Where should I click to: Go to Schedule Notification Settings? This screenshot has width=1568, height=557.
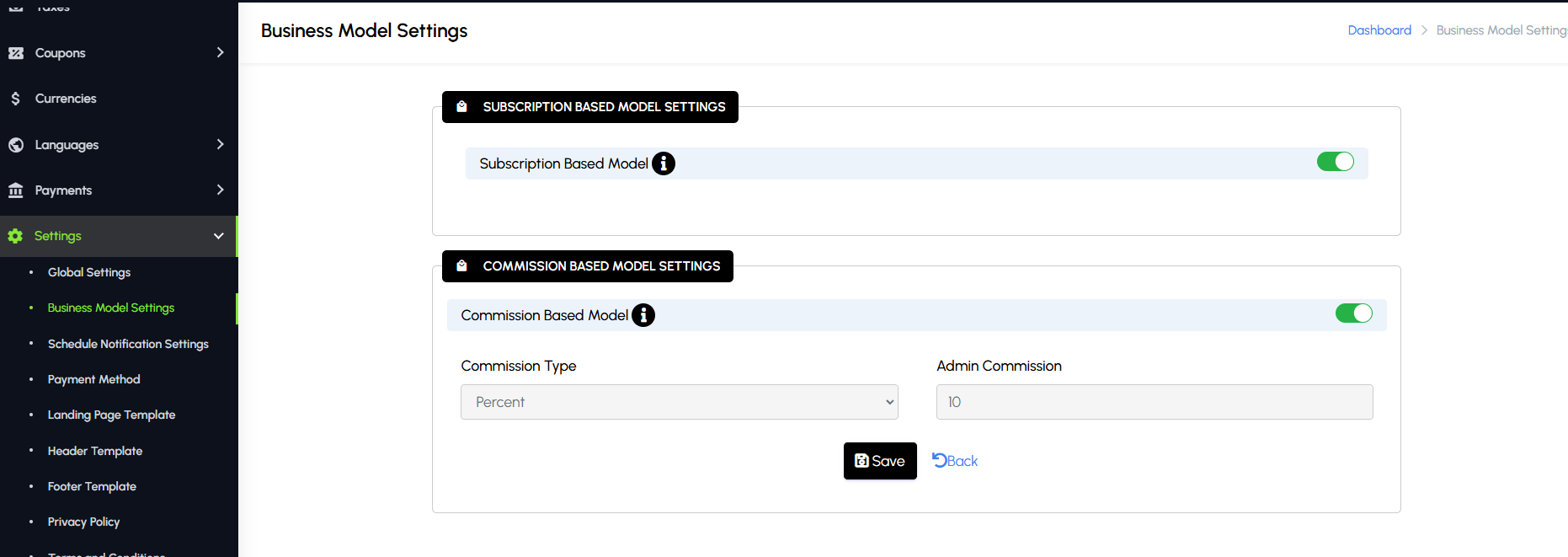click(x=128, y=344)
